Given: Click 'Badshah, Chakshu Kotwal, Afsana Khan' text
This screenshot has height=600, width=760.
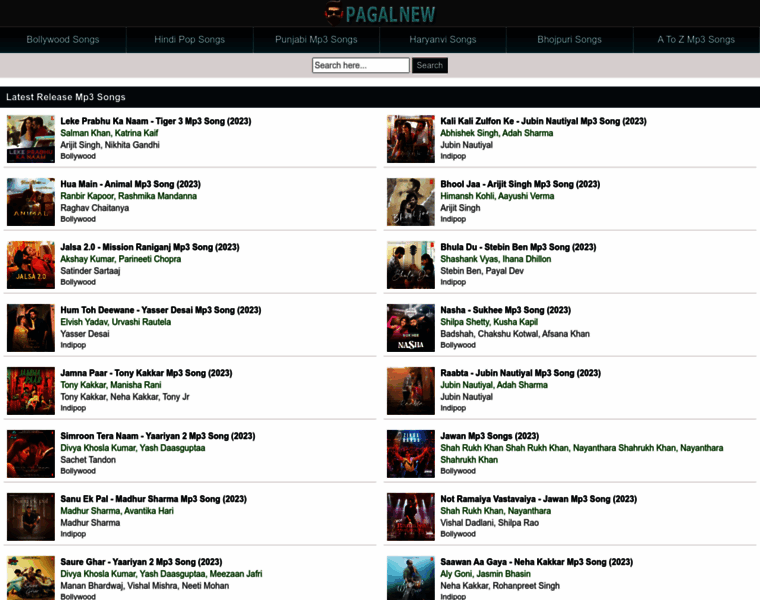Looking at the screenshot, I should point(515,334).
